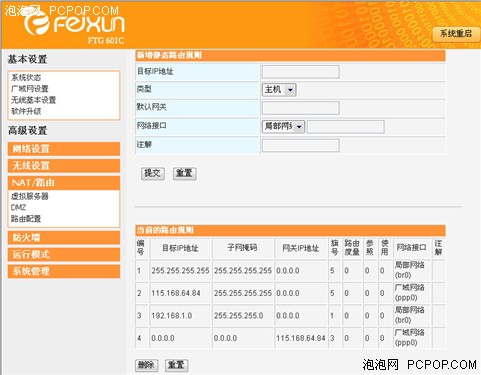This screenshot has width=481, height=375.
Task: Focus the 注解 input field
Action: pyautogui.click(x=301, y=146)
